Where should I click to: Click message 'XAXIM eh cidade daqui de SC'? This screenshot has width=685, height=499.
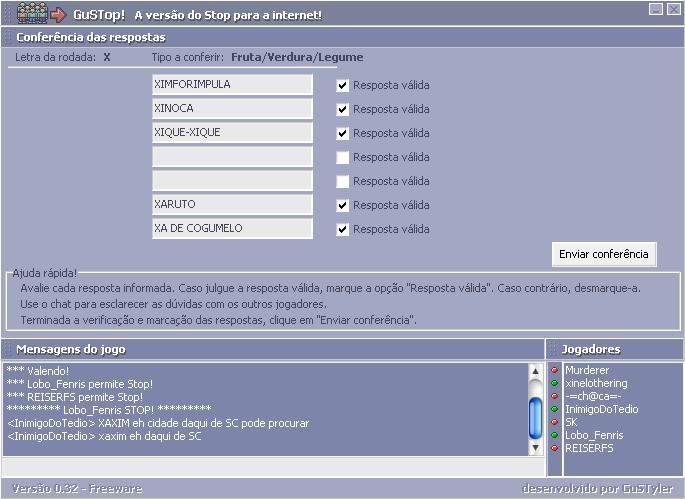(x=158, y=423)
